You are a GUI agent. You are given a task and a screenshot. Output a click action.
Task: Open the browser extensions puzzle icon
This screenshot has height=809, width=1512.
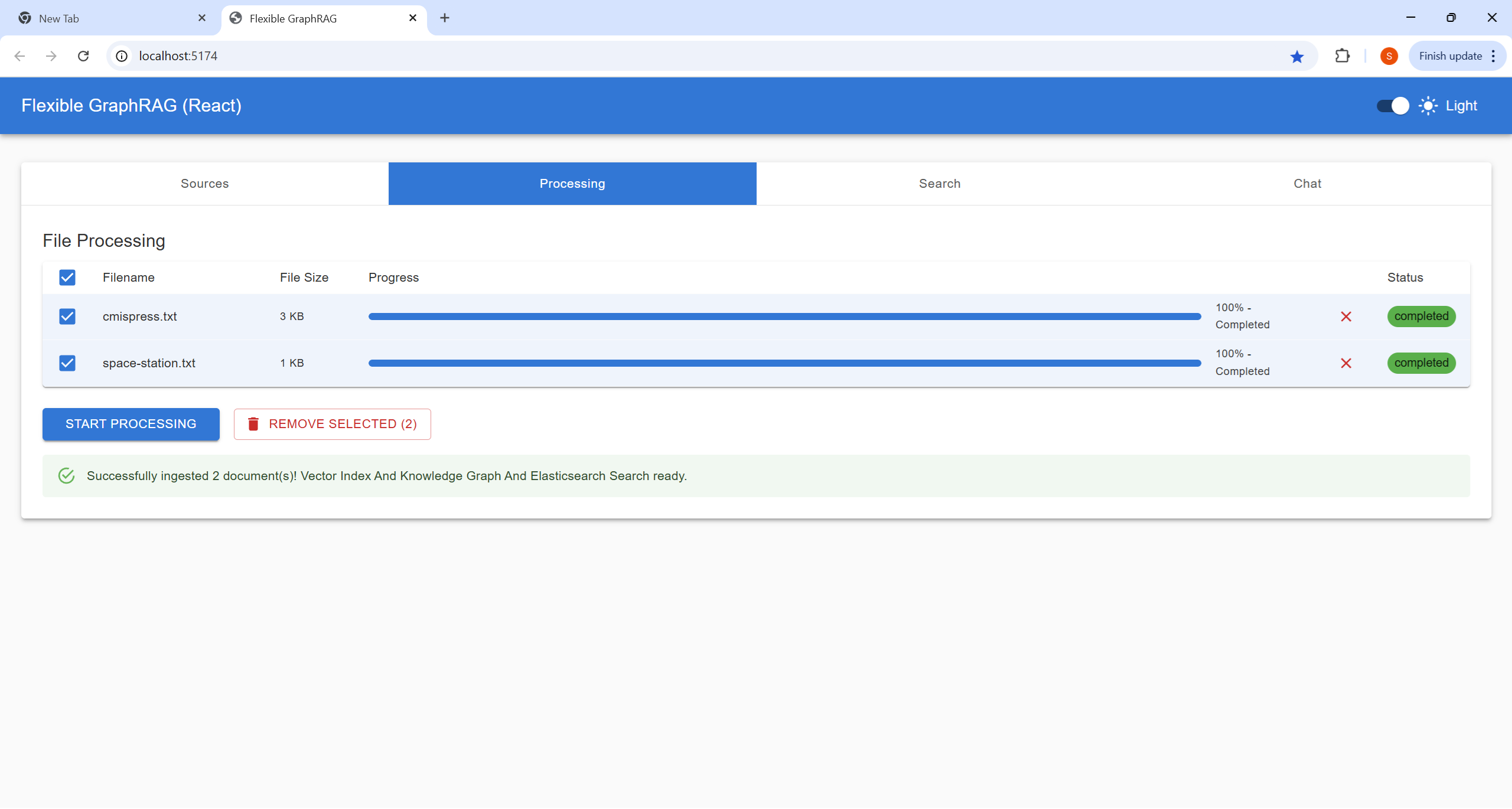(1342, 56)
